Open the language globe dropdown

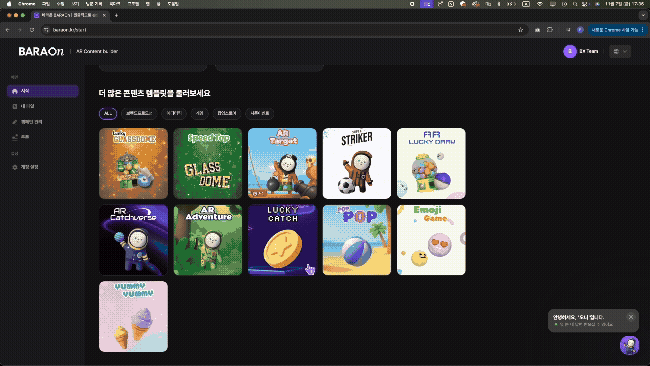click(620, 51)
